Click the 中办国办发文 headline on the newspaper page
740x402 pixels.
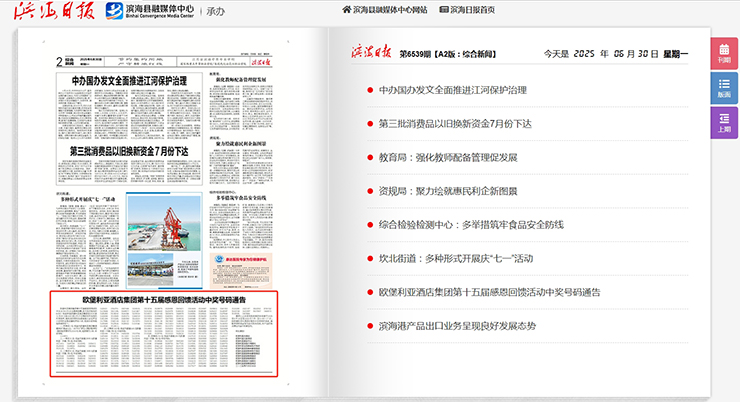(x=123, y=81)
